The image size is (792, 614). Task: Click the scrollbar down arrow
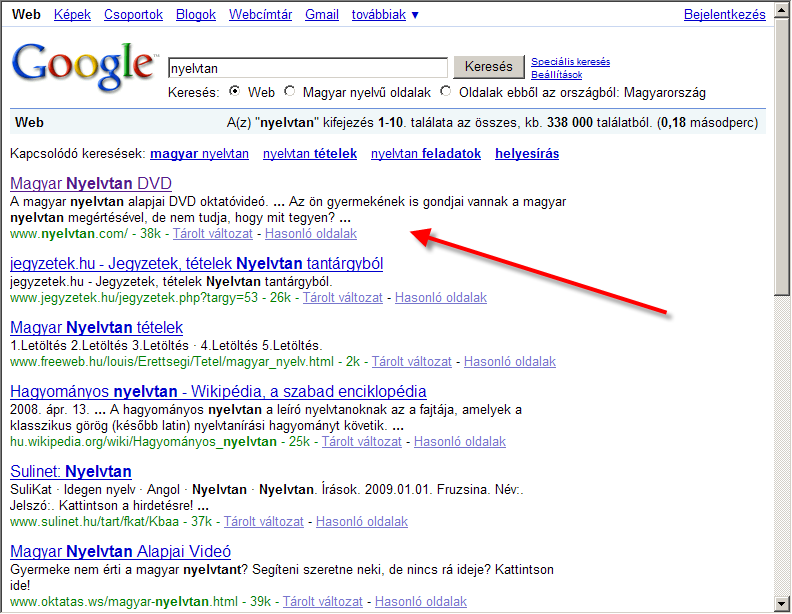tap(782, 603)
